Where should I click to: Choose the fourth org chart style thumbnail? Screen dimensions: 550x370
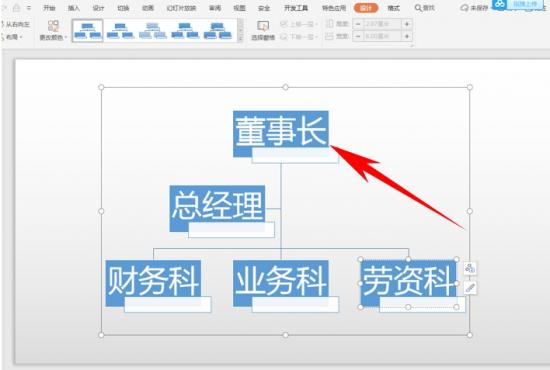pos(185,31)
